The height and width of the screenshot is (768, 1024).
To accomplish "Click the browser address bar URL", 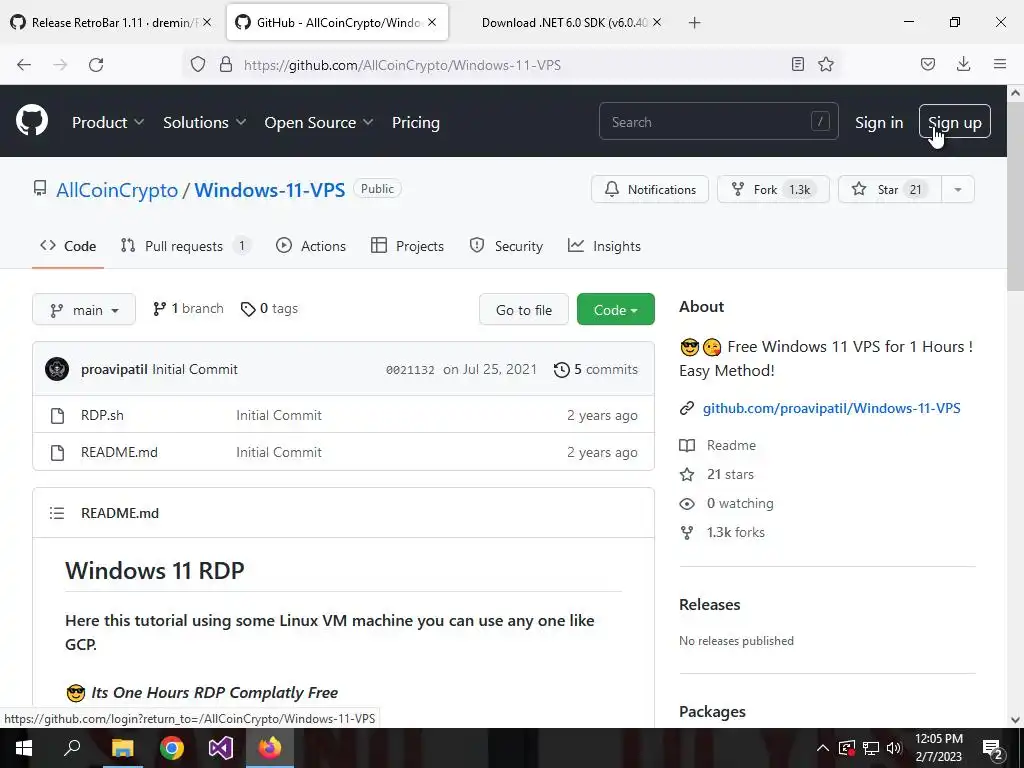I will pyautogui.click(x=402, y=65).
